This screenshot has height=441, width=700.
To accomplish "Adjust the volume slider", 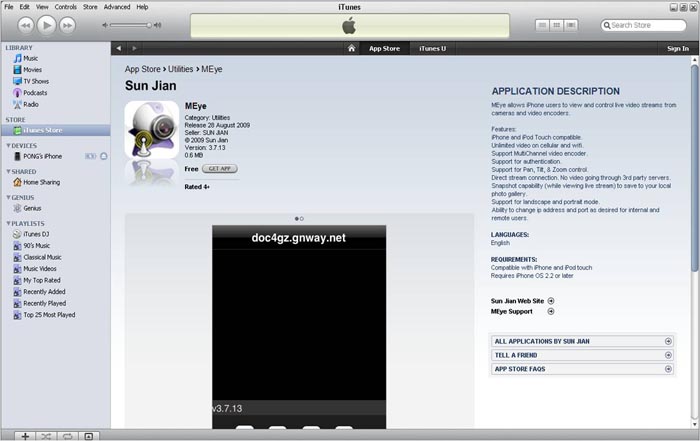I will coord(130,25).
